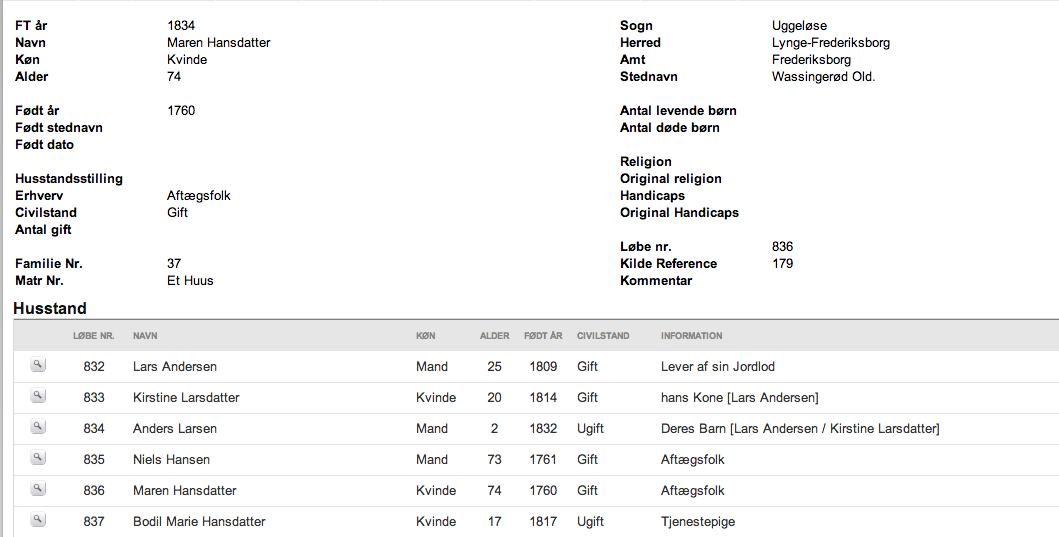Click the Civilstand column header
This screenshot has width=1059, height=537.
click(603, 336)
